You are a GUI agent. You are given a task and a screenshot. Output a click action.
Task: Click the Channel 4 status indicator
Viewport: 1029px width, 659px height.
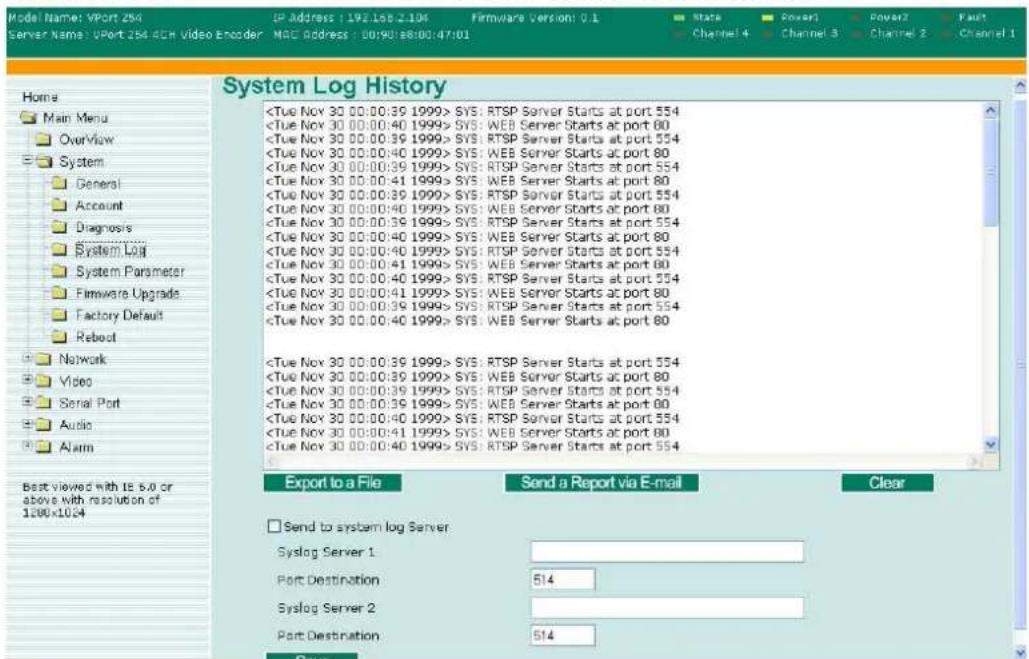point(679,33)
